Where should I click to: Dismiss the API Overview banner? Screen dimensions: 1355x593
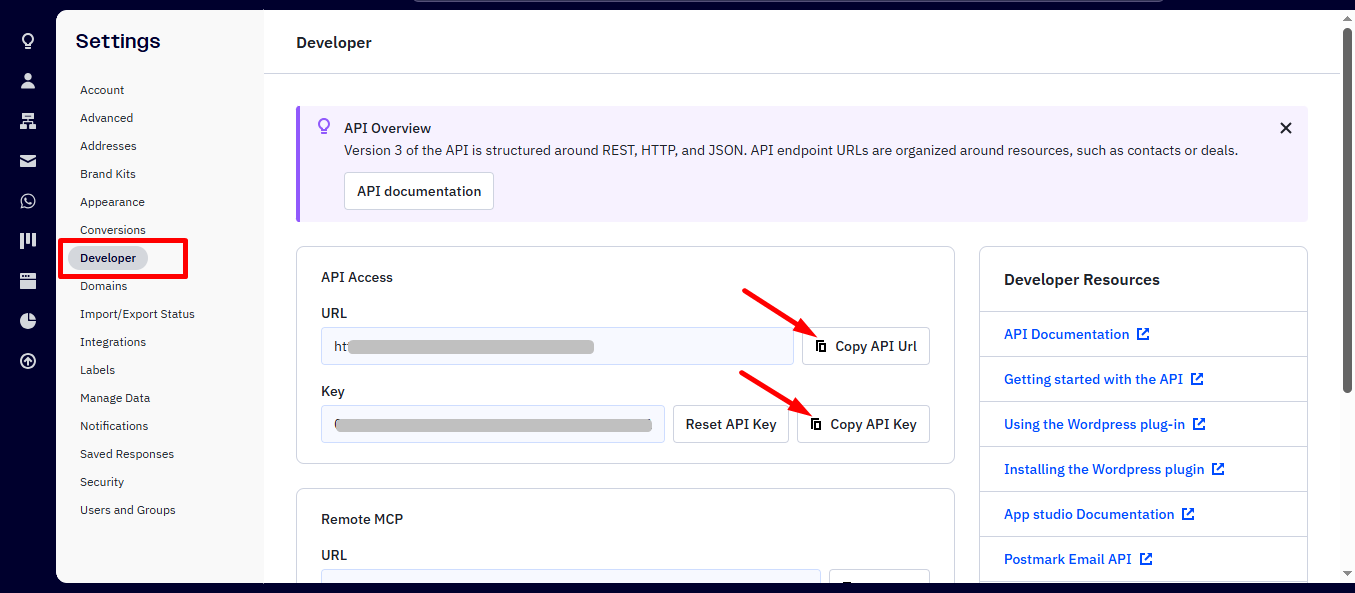[x=1285, y=127]
